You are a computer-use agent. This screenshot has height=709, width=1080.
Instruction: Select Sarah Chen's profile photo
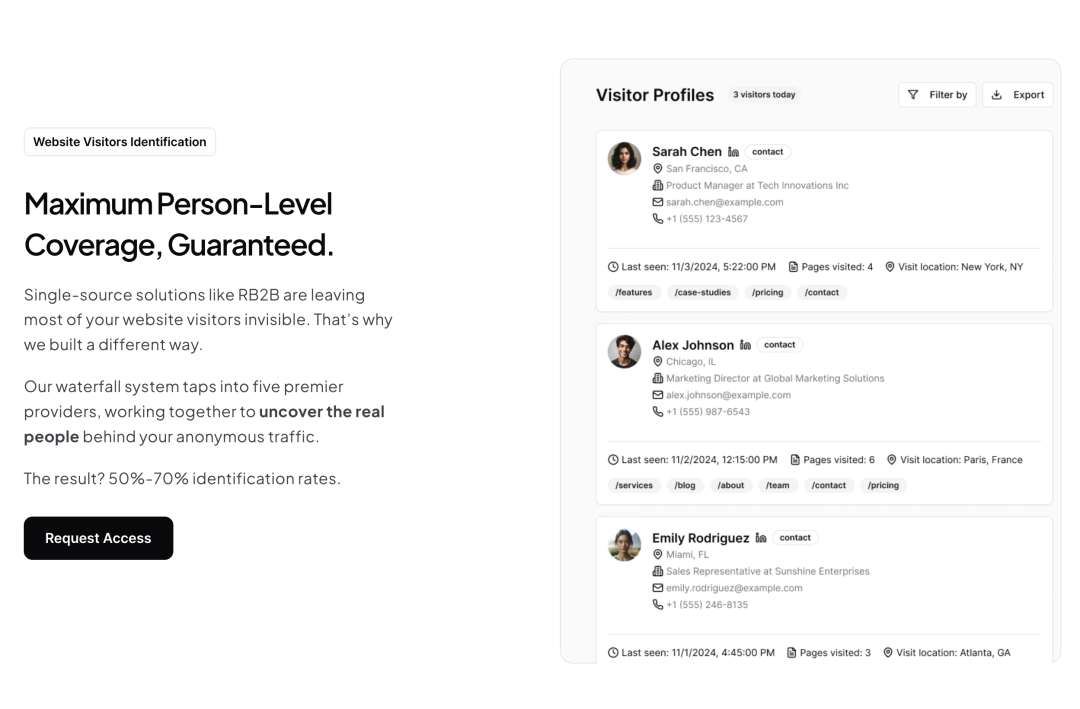(625, 158)
